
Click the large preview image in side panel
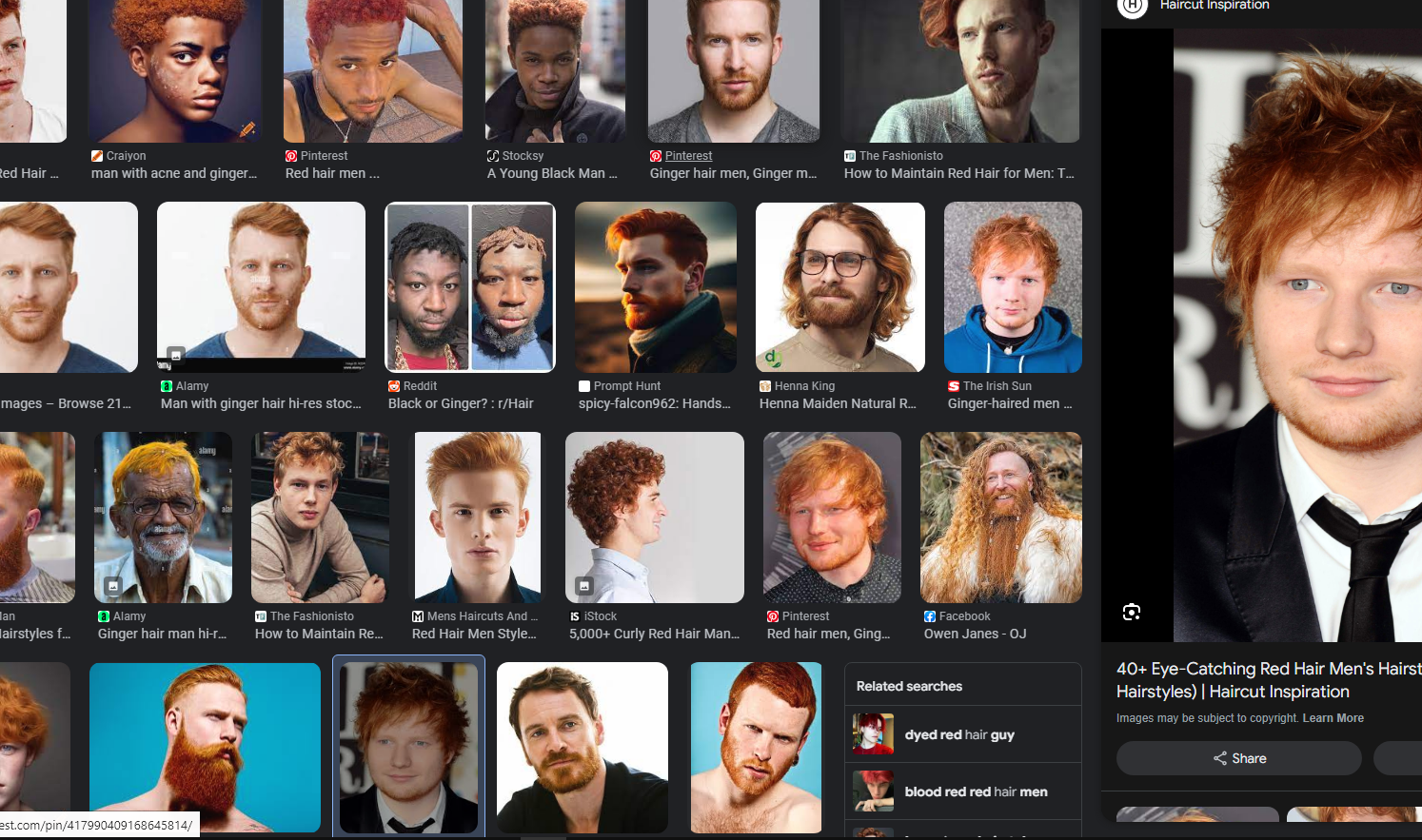click(x=1297, y=335)
